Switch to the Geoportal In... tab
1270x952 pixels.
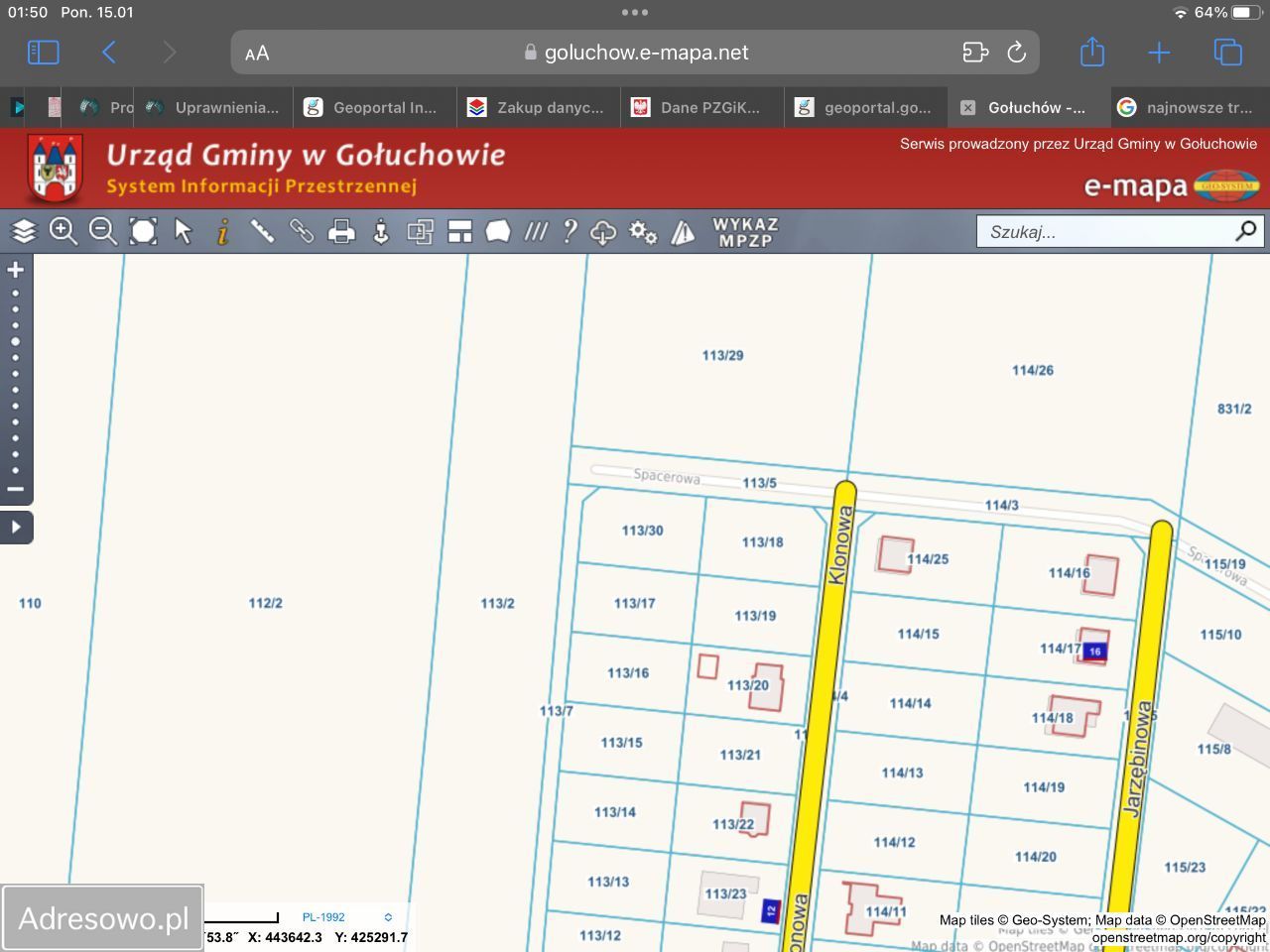click(375, 107)
